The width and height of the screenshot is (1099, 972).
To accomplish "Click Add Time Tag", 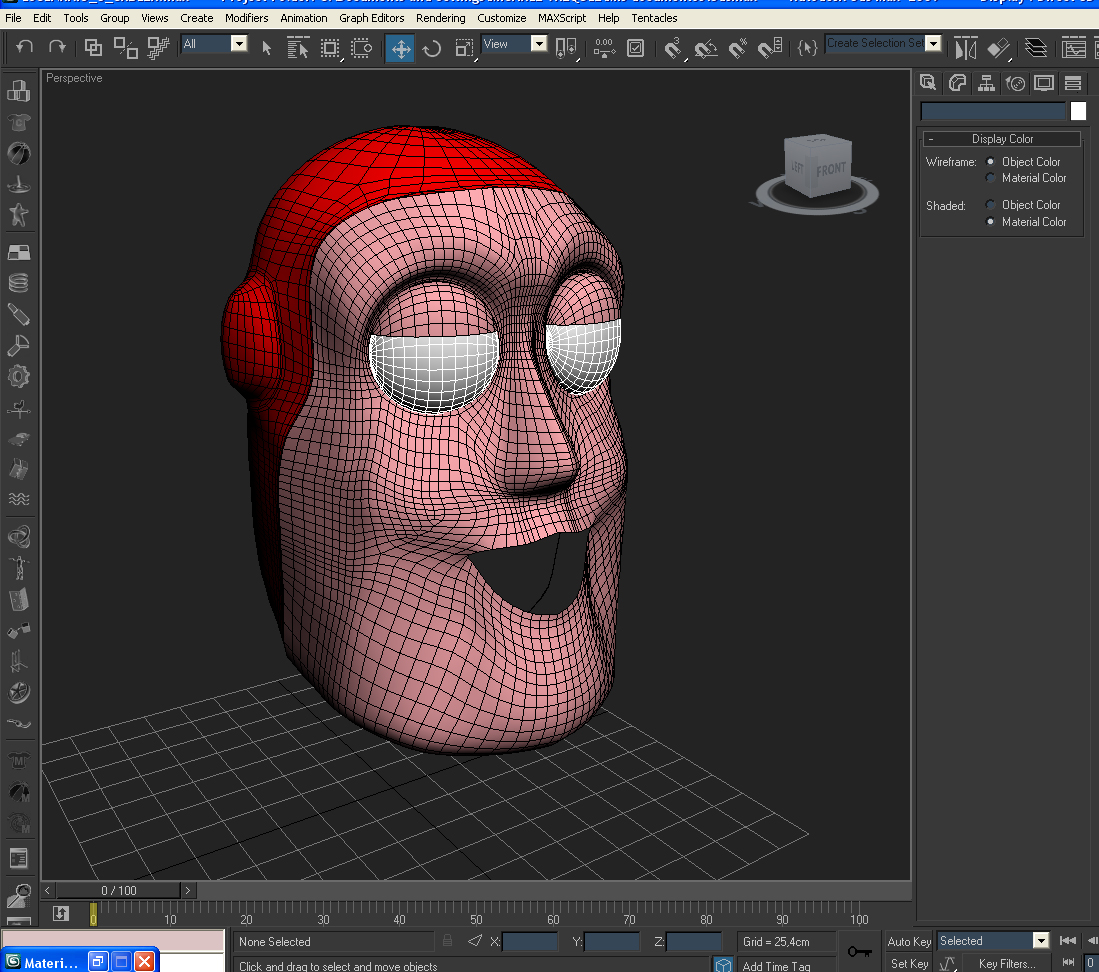I will pyautogui.click(x=776, y=966).
